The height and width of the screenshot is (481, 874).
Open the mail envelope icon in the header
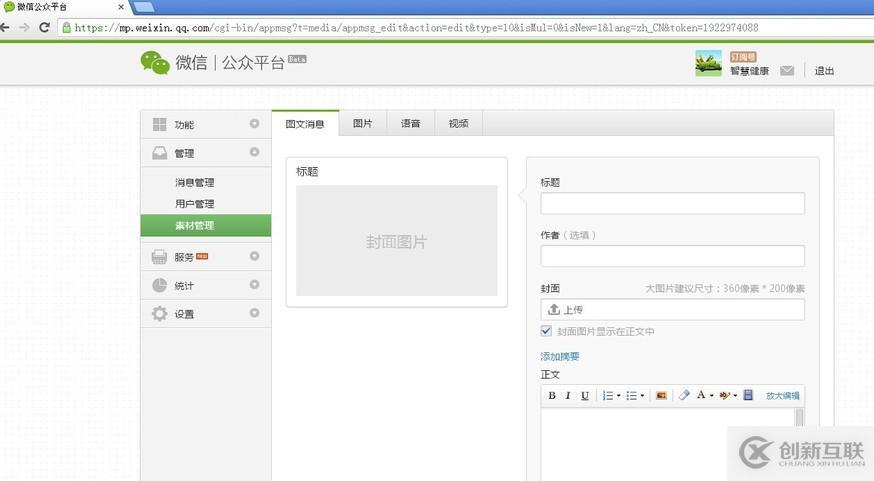(787, 70)
